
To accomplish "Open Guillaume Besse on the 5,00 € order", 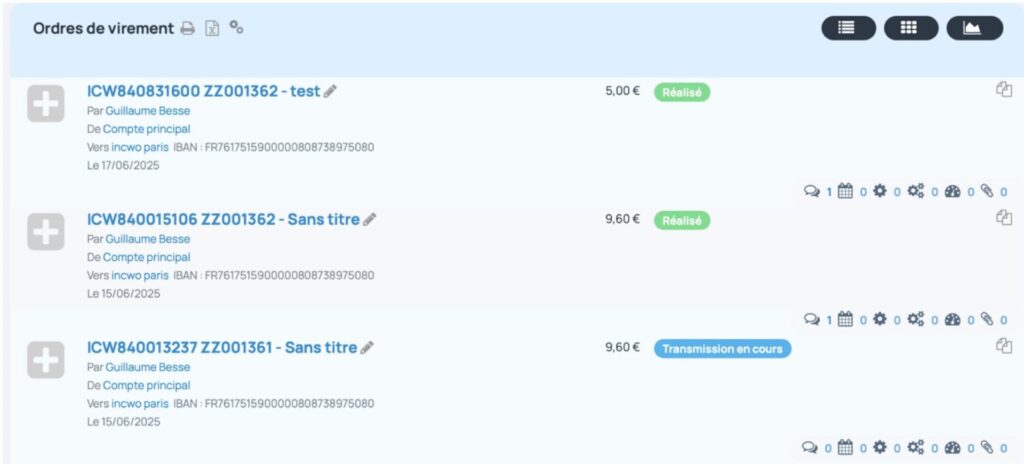I will coord(147,111).
